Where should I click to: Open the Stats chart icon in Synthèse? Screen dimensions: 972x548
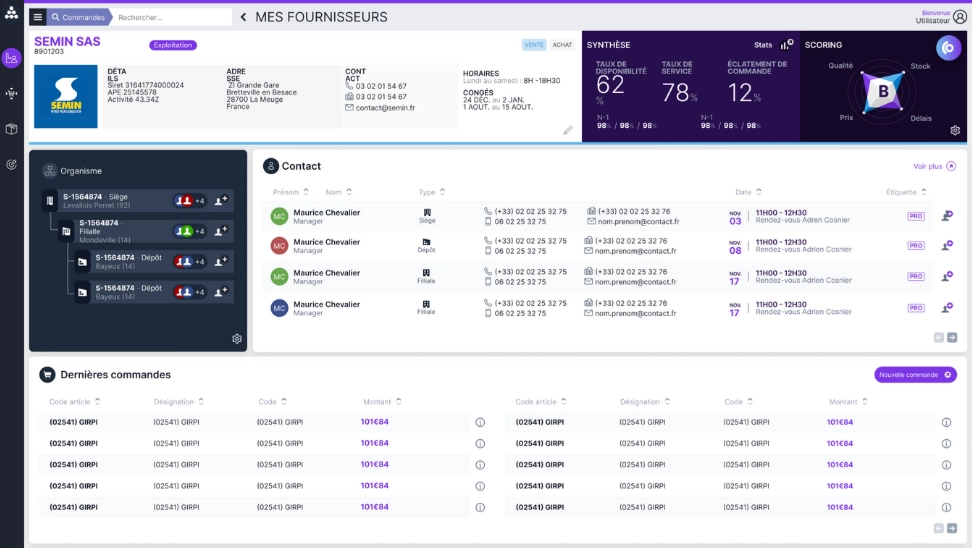pyautogui.click(x=788, y=44)
